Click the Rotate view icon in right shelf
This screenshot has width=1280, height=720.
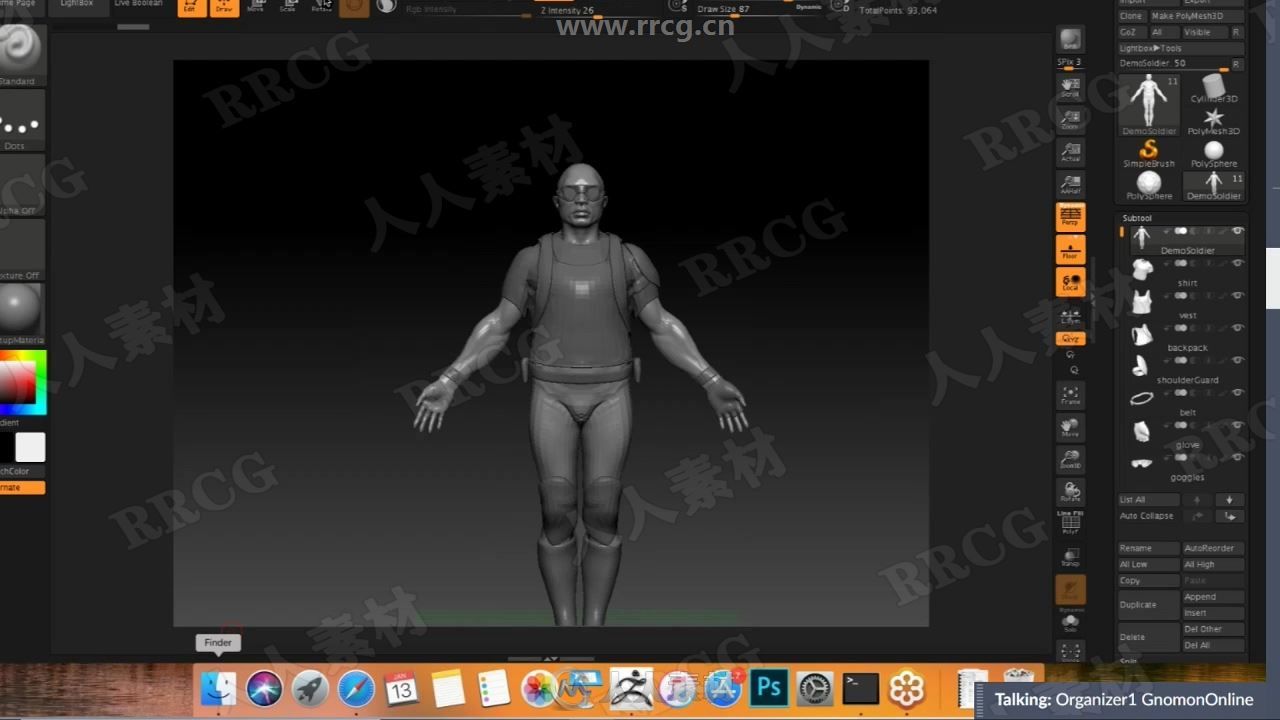point(1070,492)
